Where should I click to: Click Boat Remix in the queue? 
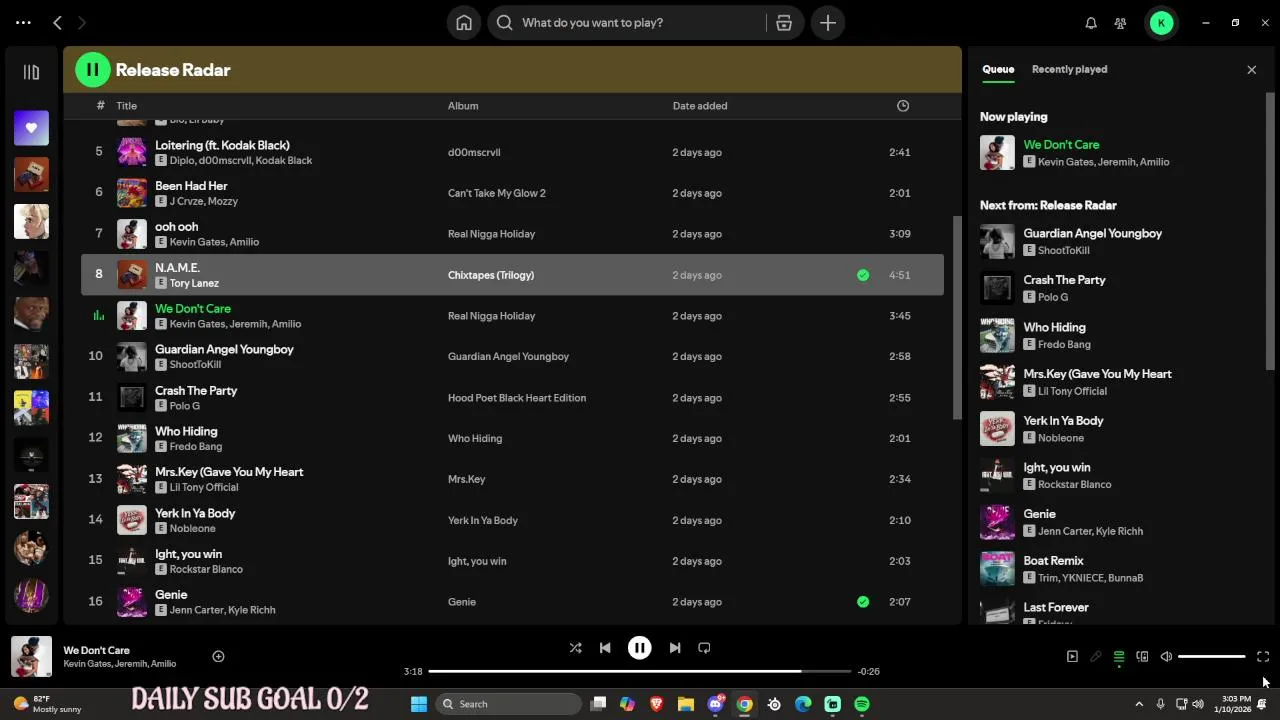pyautogui.click(x=1053, y=561)
